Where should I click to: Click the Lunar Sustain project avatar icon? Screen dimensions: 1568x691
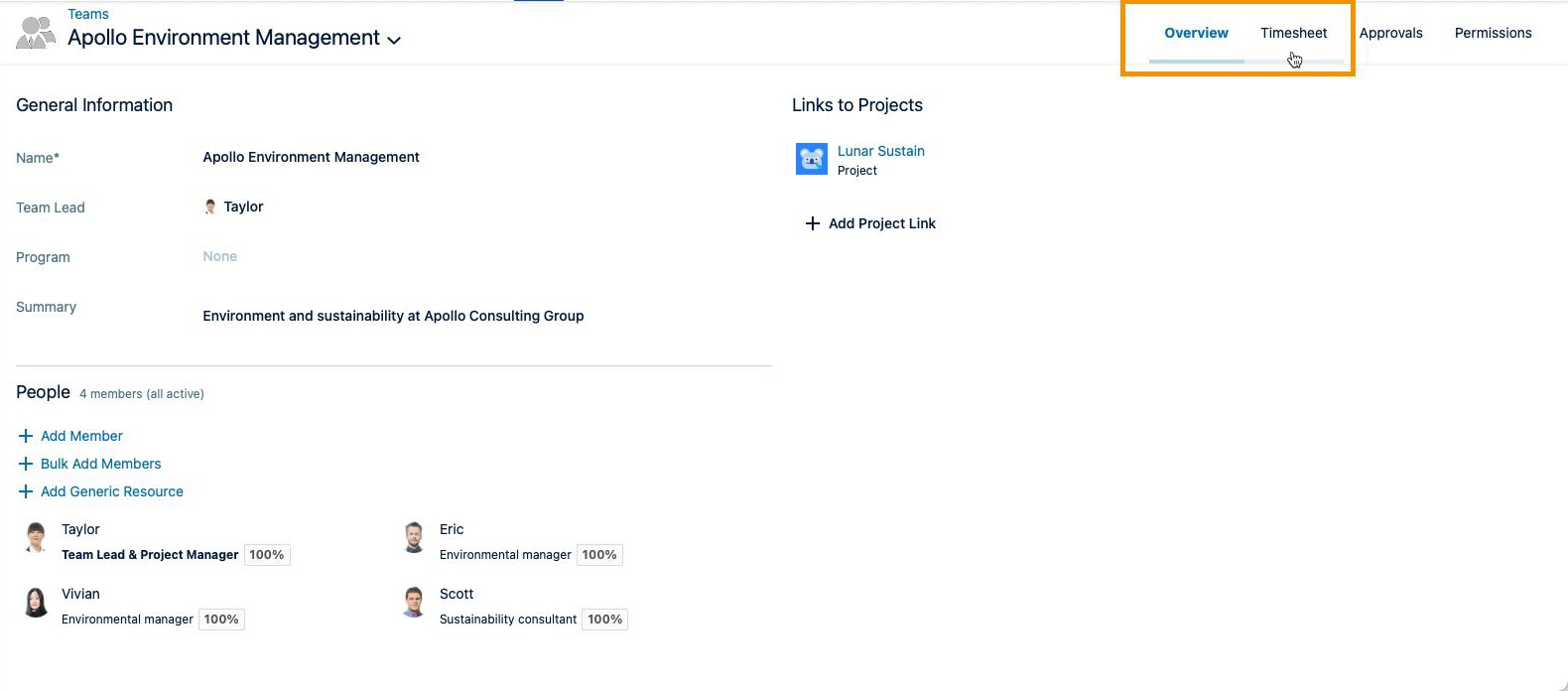(x=811, y=159)
